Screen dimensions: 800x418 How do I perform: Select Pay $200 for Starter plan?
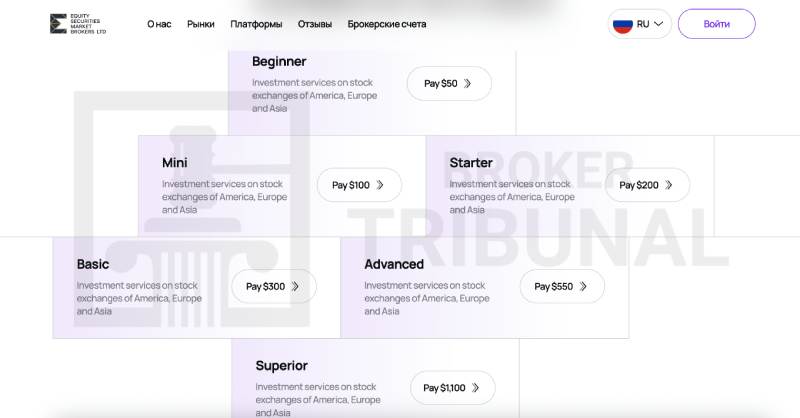pos(647,185)
